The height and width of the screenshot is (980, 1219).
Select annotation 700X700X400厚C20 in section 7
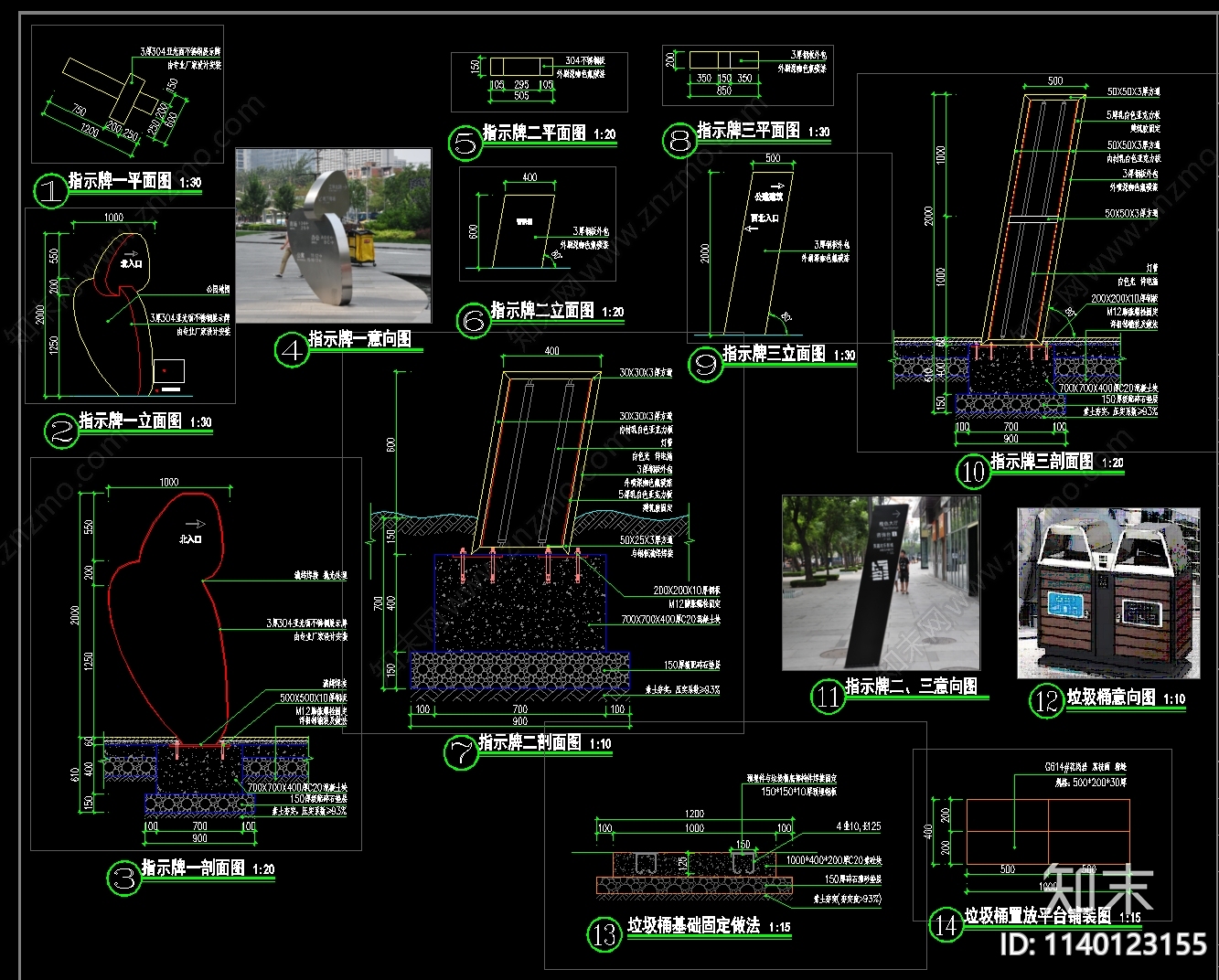point(670,620)
